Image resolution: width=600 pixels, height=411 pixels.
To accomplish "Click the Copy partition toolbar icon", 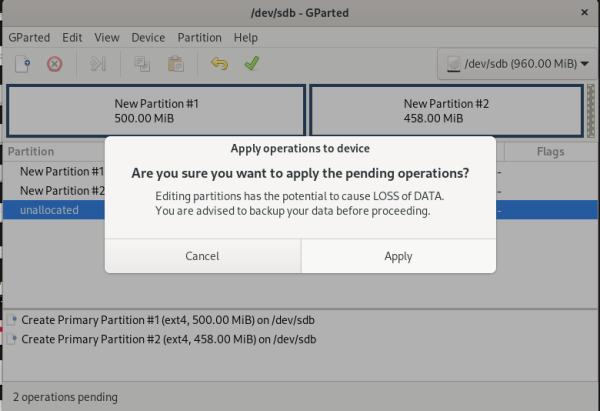I will pos(142,64).
